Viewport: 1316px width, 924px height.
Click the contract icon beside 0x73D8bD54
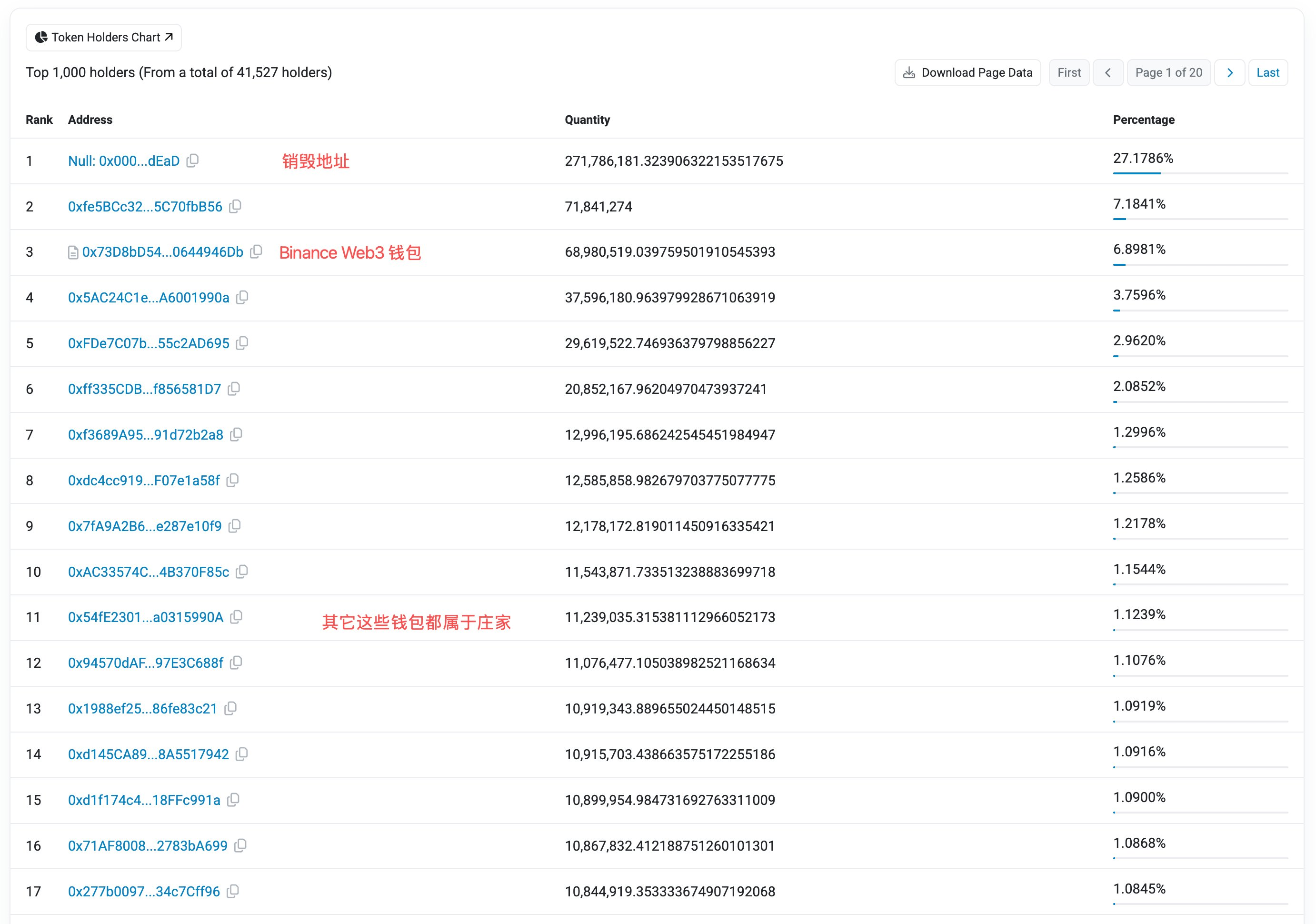click(x=73, y=252)
